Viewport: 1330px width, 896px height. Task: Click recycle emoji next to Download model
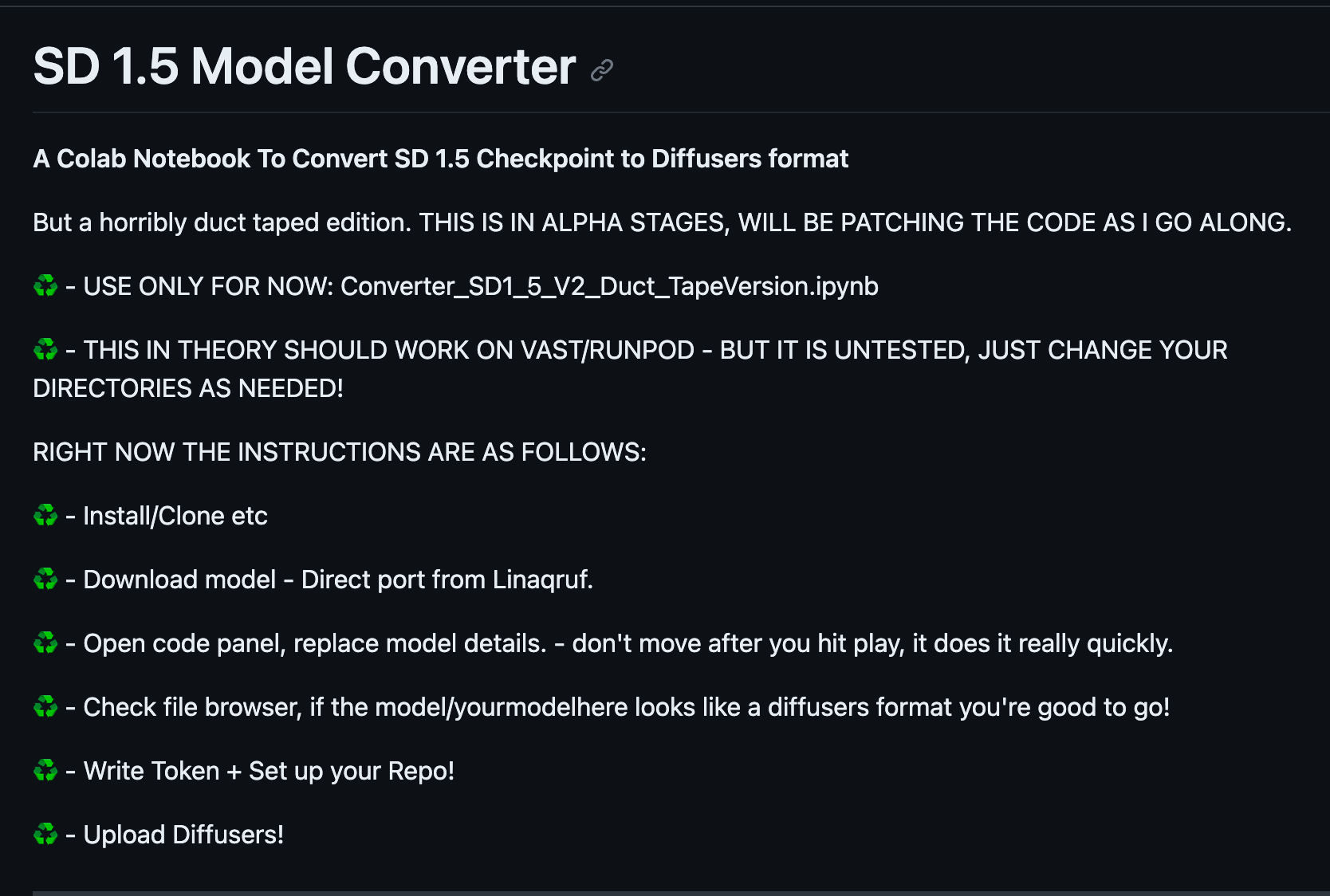click(45, 580)
